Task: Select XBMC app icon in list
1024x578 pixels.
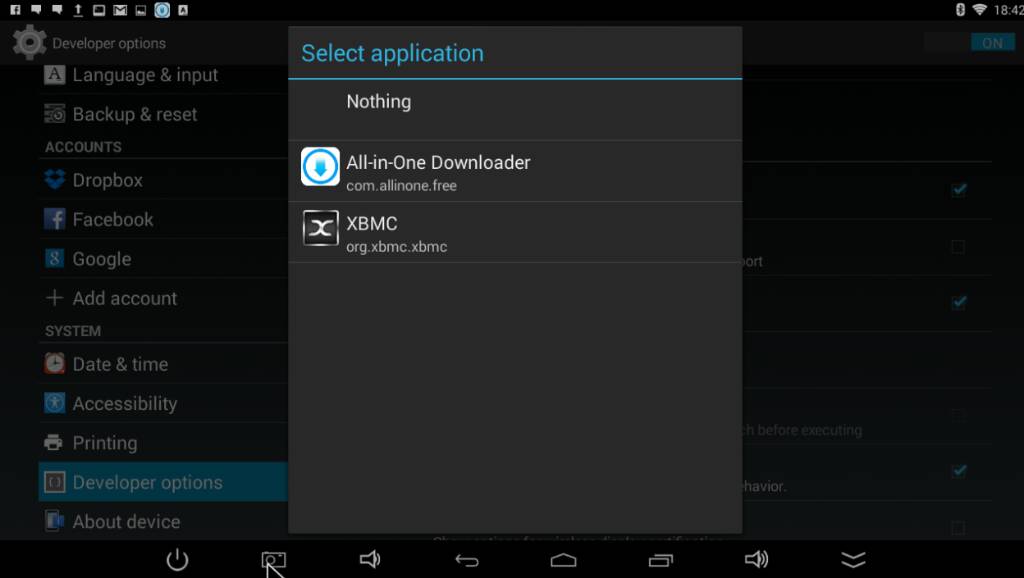Action: tap(320, 229)
